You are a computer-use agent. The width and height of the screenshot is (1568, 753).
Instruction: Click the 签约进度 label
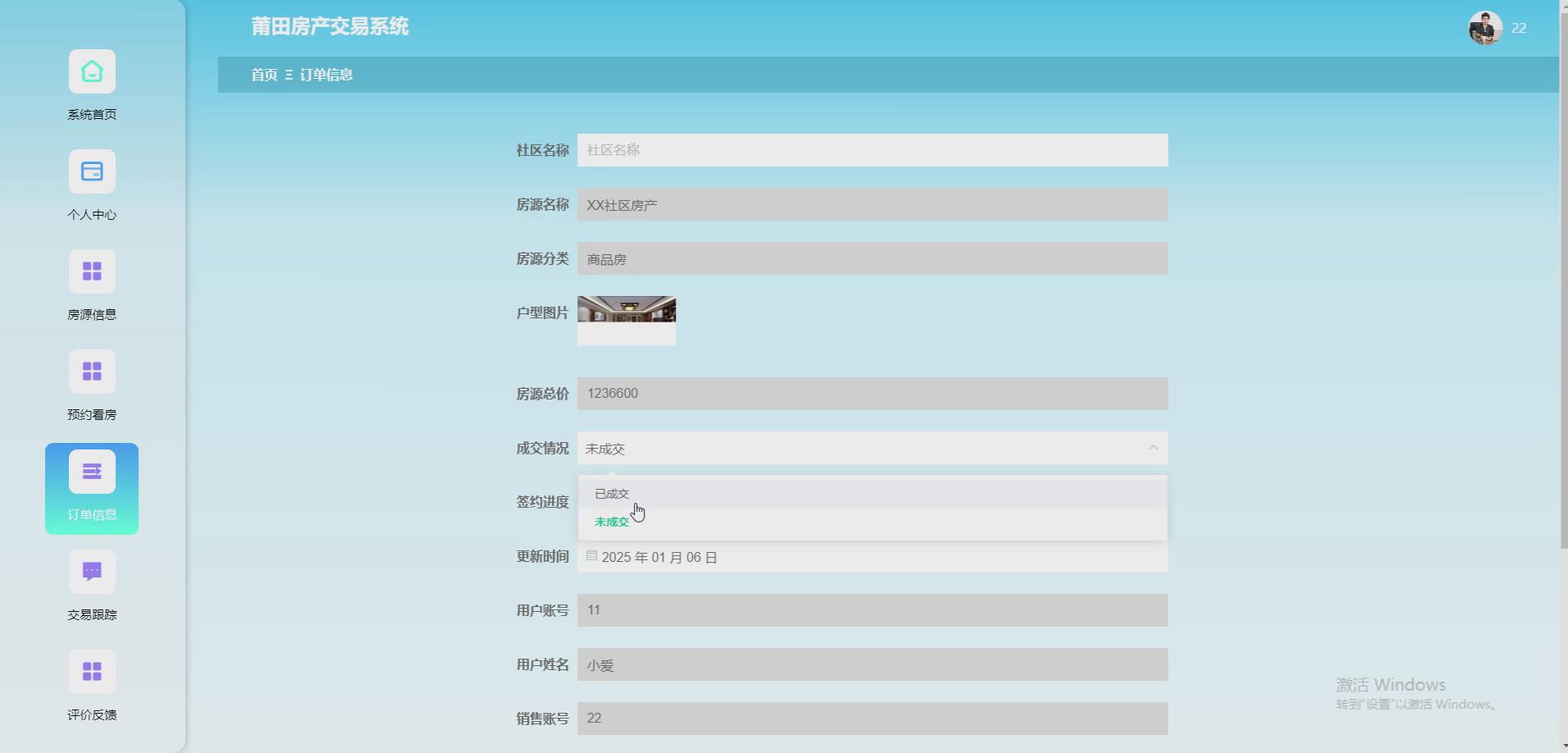tap(542, 502)
